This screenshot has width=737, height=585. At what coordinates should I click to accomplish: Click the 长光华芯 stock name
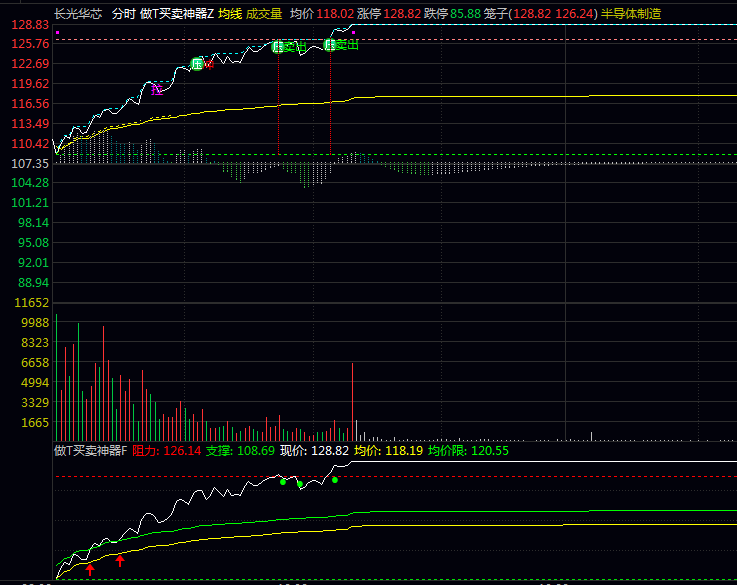[78, 14]
